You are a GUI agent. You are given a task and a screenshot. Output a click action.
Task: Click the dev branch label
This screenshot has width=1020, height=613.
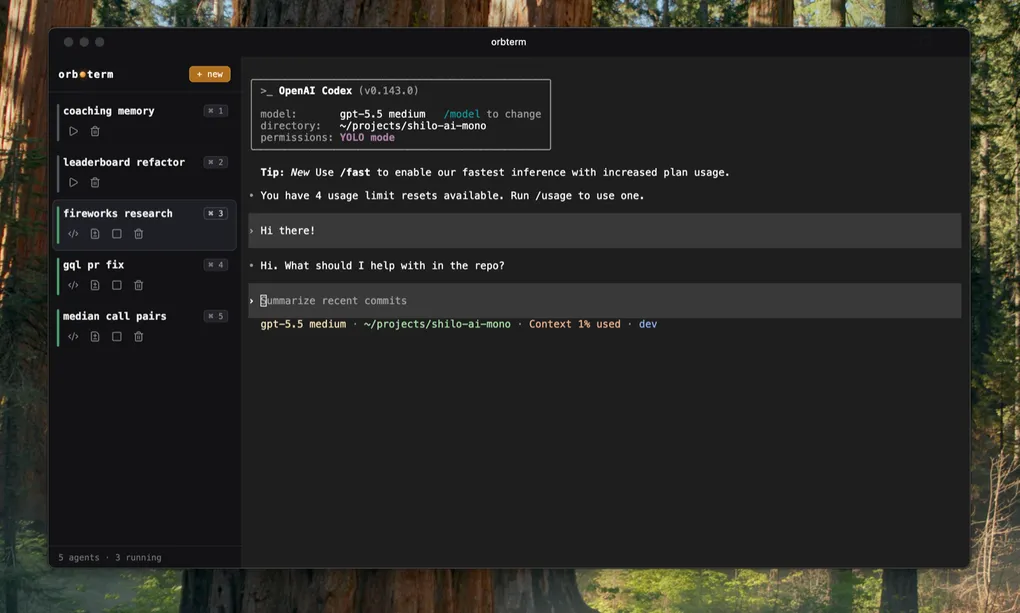[x=648, y=324]
